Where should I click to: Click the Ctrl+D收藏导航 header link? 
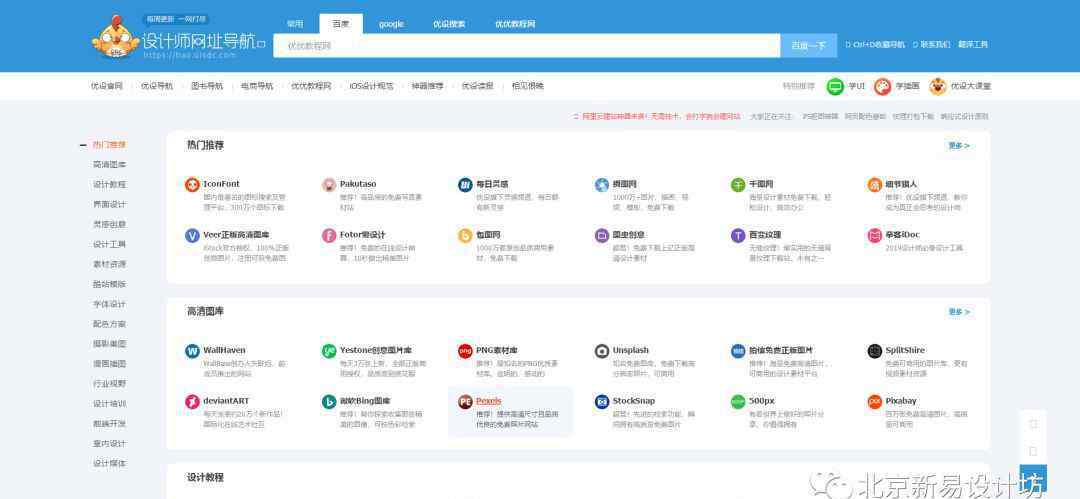(x=875, y=45)
